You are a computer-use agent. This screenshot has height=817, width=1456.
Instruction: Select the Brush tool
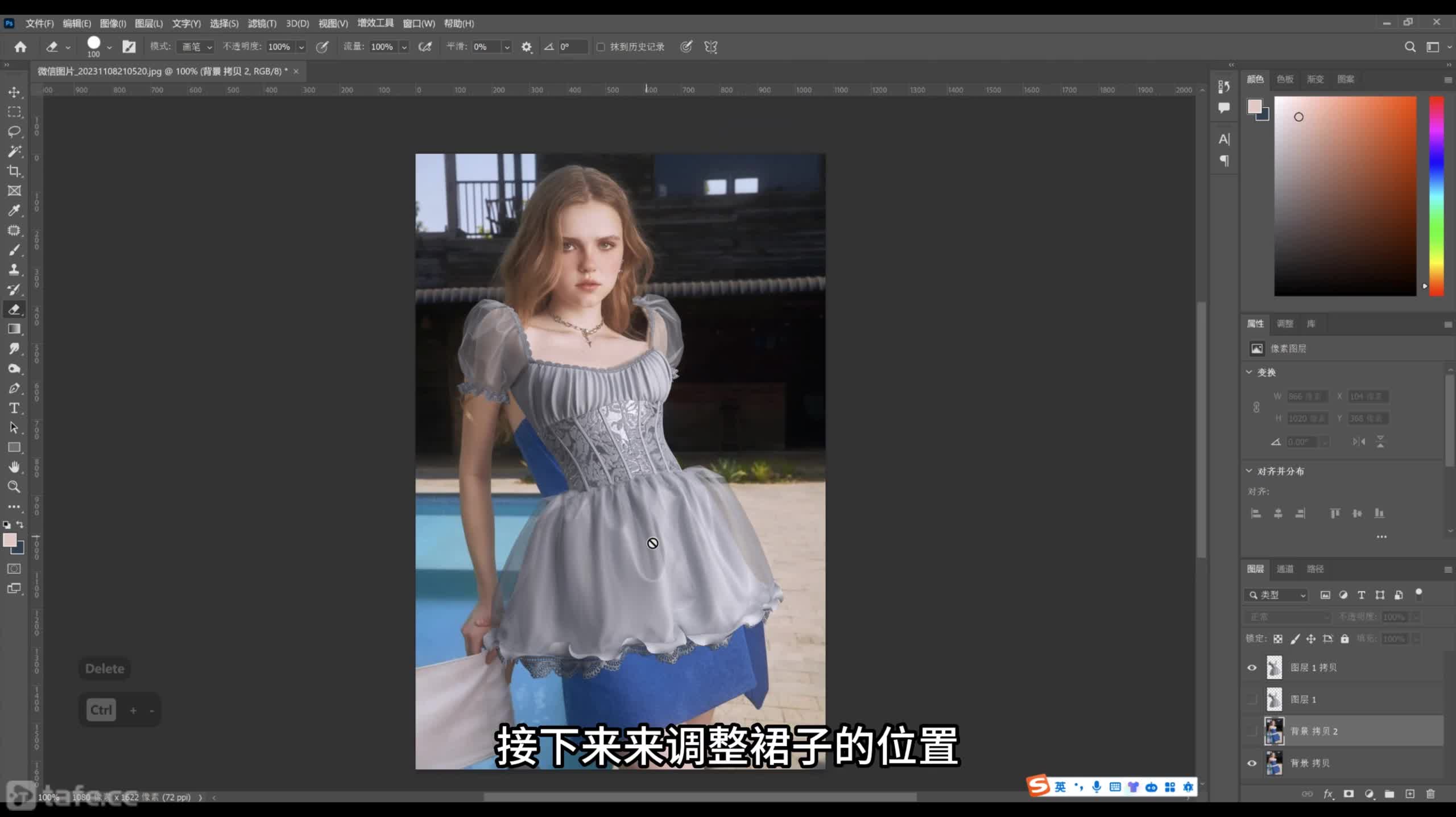pos(14,250)
